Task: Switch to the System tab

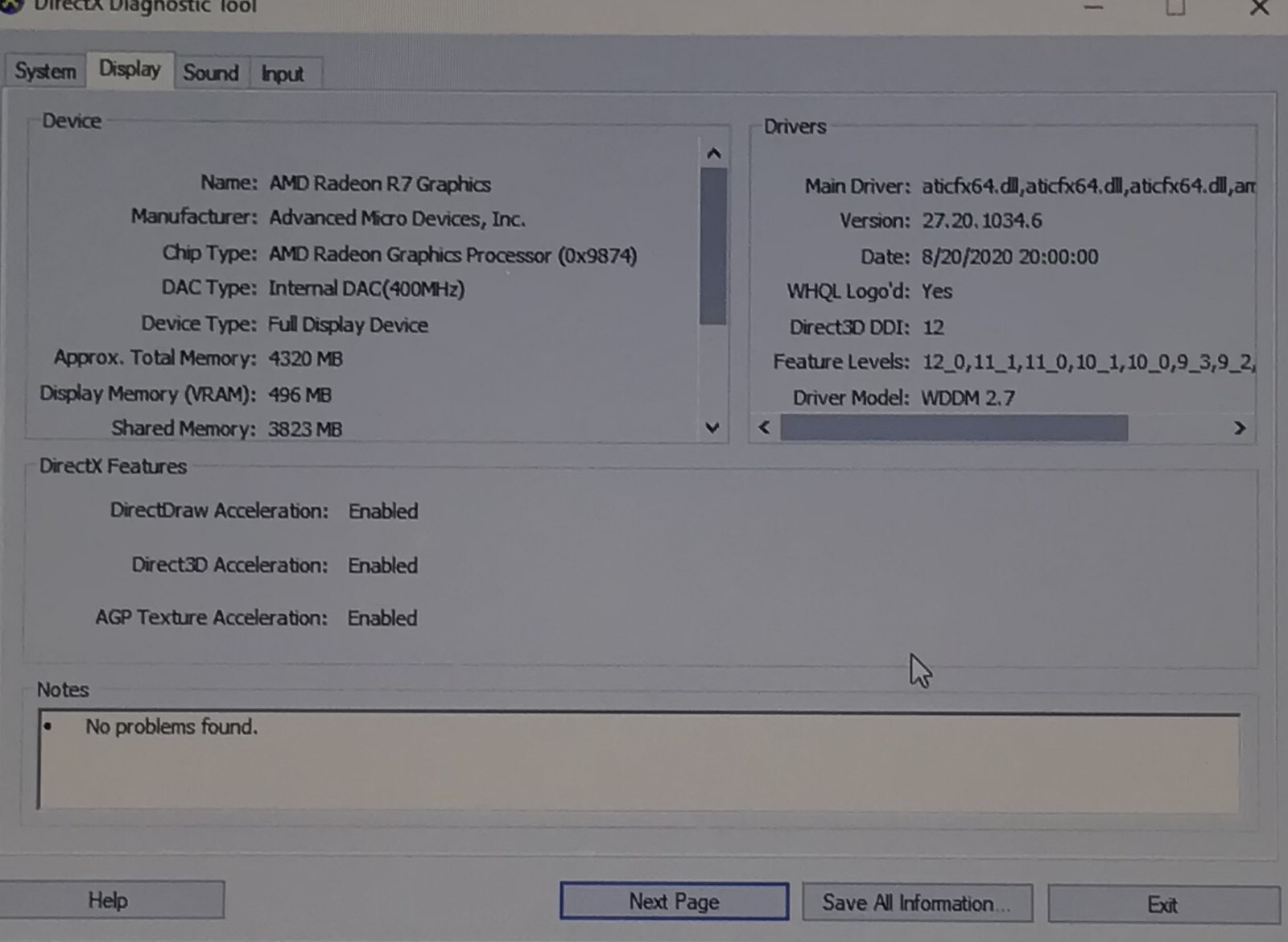Action: click(x=45, y=72)
